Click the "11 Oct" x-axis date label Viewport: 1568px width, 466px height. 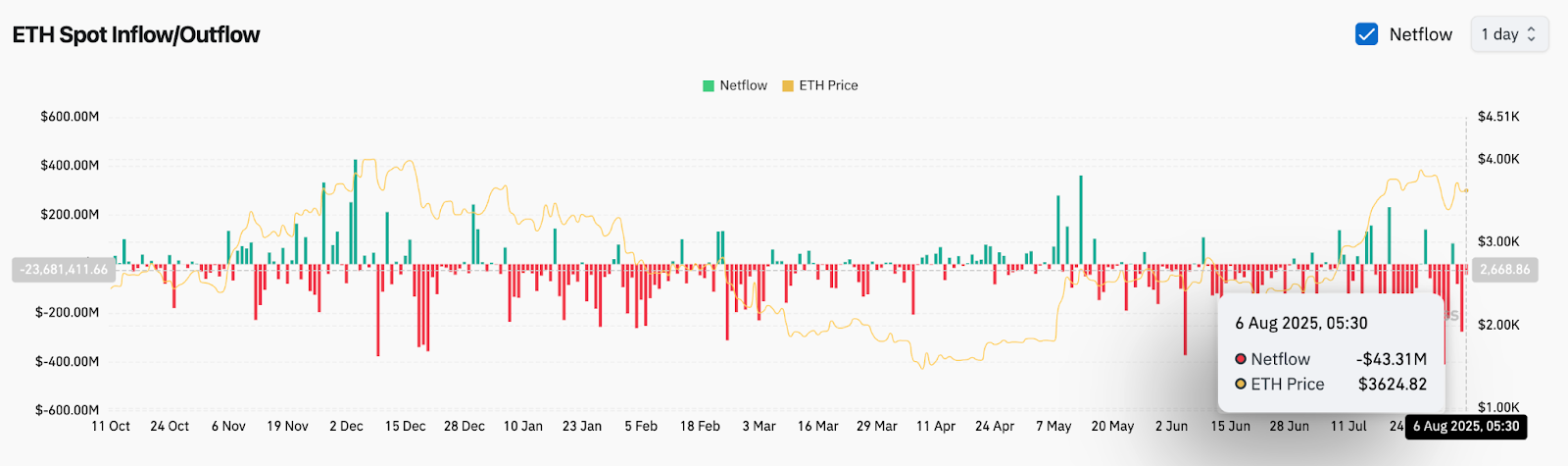pyautogui.click(x=111, y=427)
